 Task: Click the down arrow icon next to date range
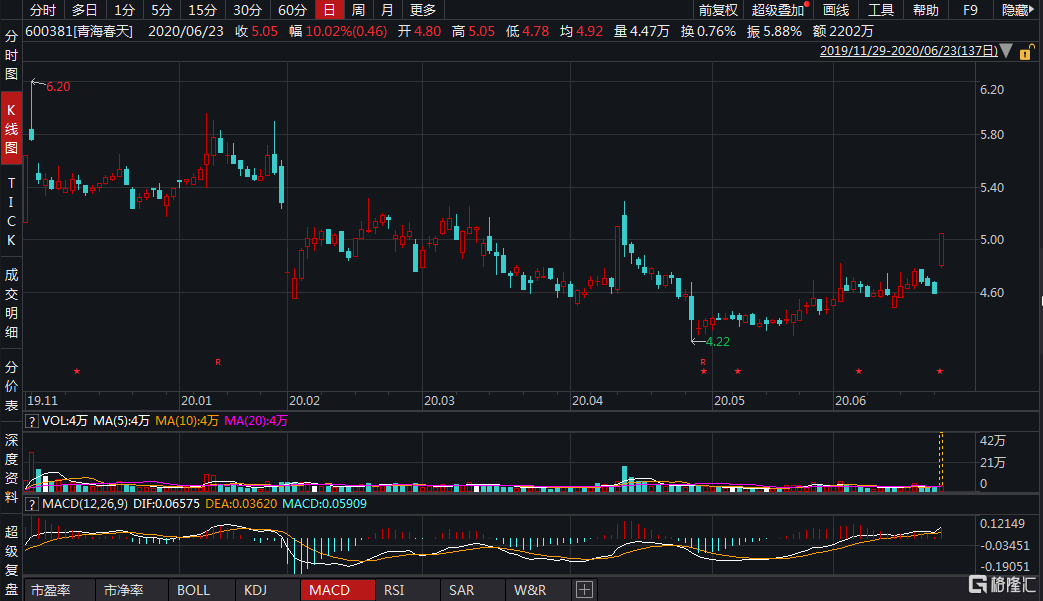coord(1005,50)
